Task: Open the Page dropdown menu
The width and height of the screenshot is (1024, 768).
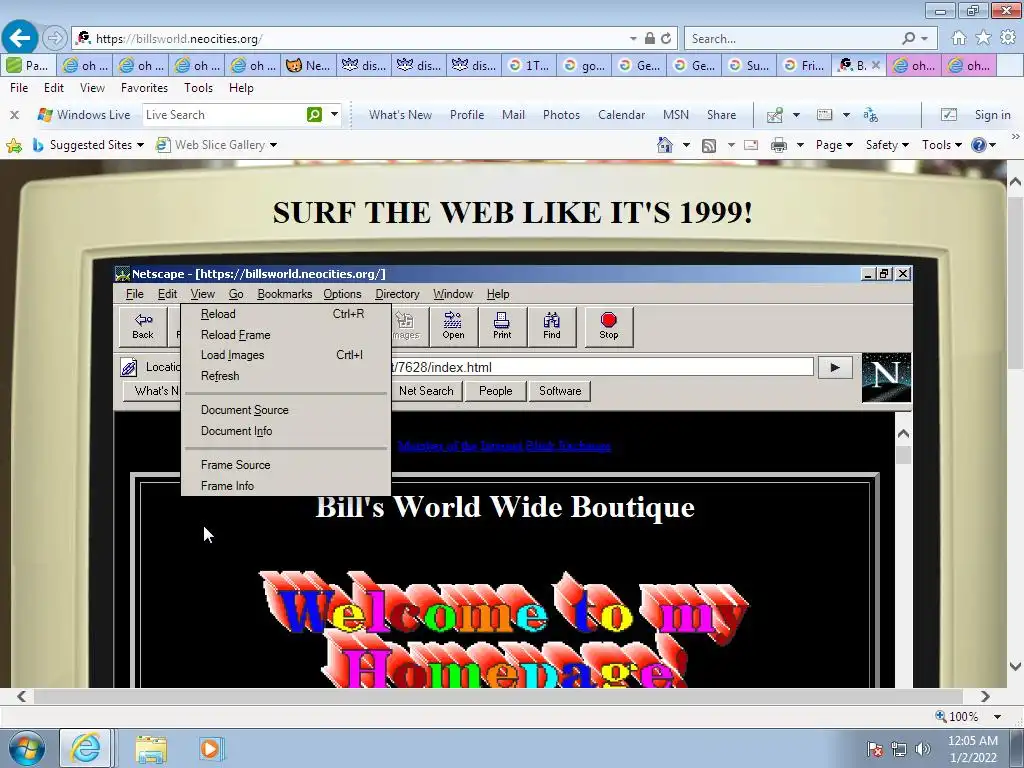Action: click(834, 145)
